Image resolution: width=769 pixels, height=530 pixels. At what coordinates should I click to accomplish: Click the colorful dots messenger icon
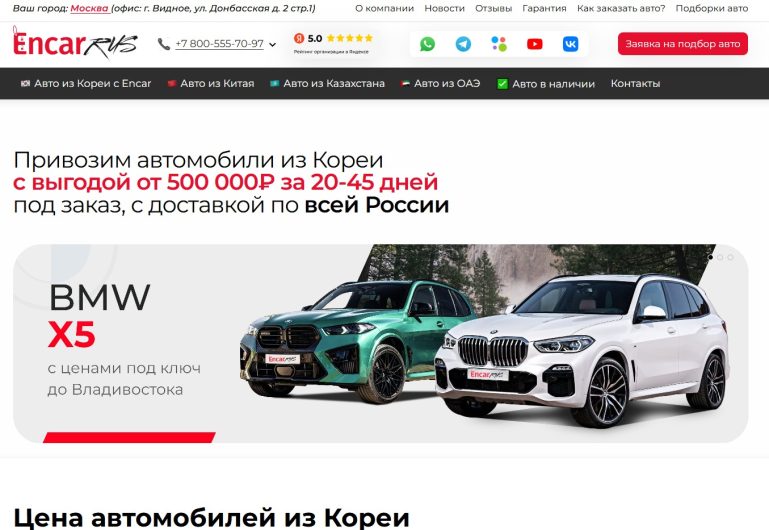[499, 44]
